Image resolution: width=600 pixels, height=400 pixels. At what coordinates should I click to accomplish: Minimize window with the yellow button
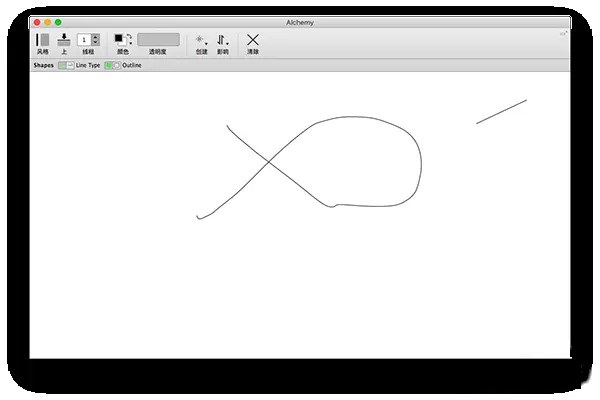(47, 21)
